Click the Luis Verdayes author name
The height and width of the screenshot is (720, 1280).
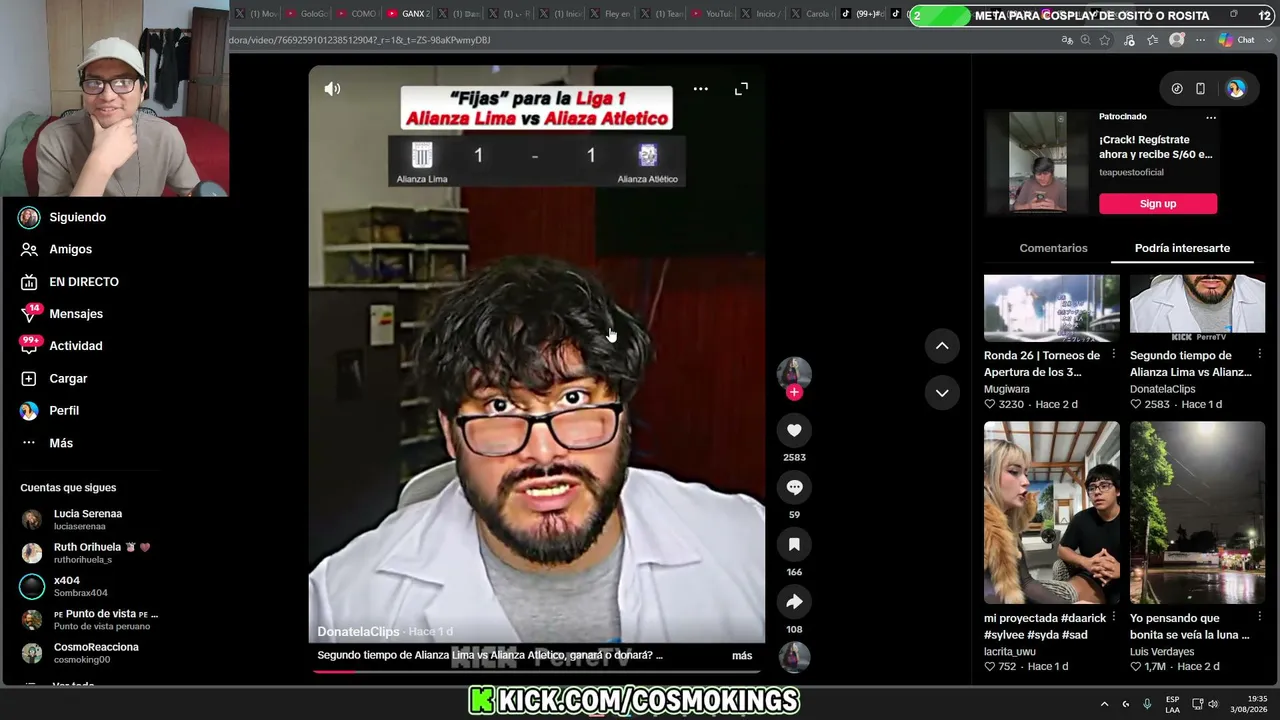click(1162, 652)
